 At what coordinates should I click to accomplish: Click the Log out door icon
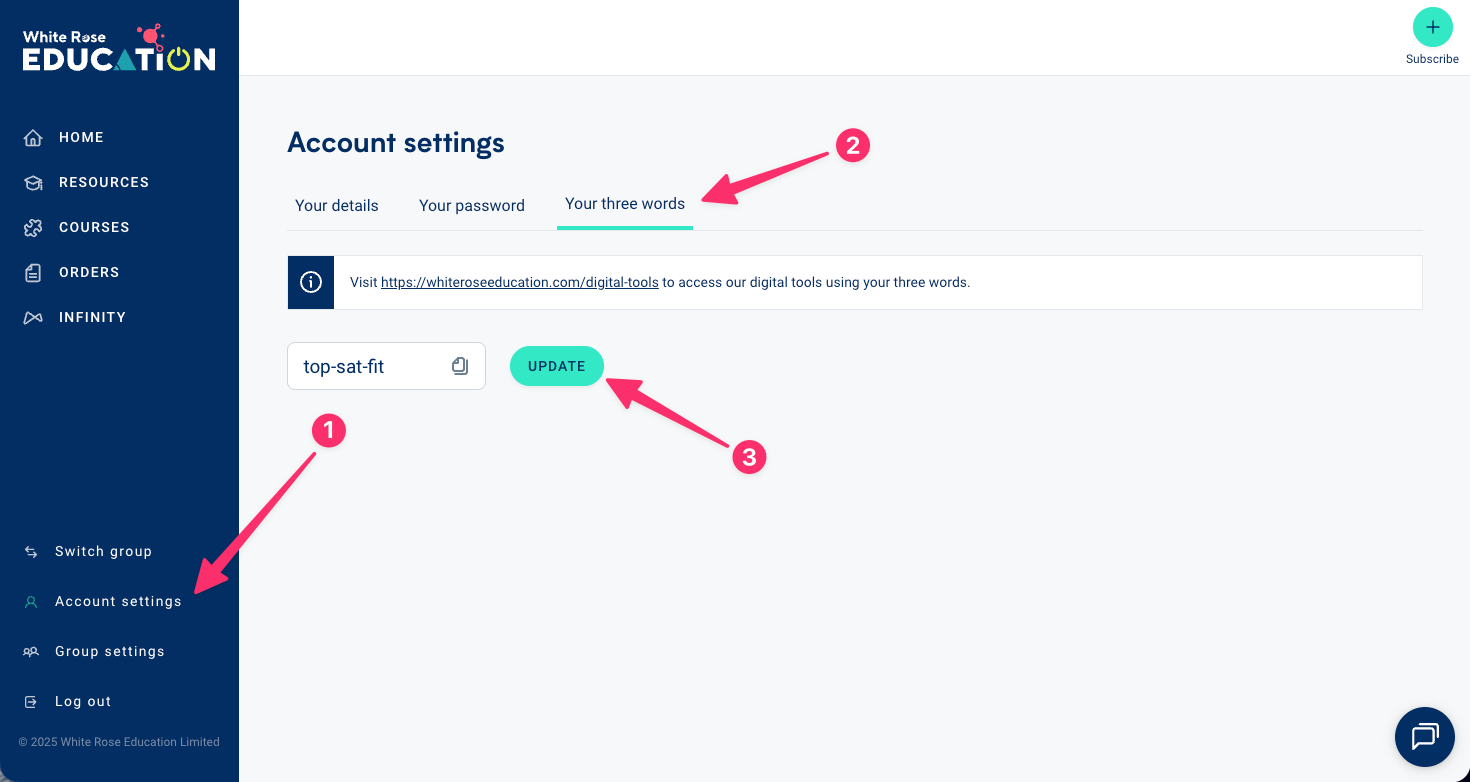click(31, 702)
